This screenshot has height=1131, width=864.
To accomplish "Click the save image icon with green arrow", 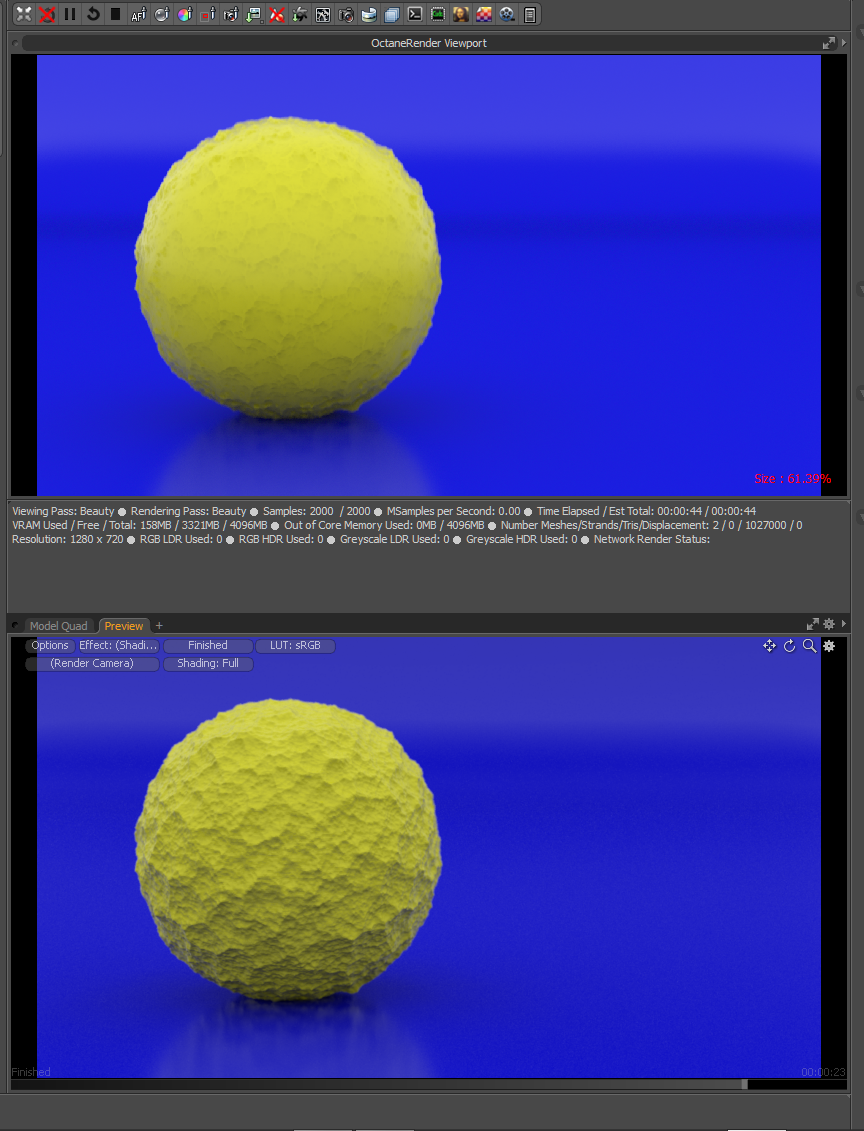I will pyautogui.click(x=254, y=14).
